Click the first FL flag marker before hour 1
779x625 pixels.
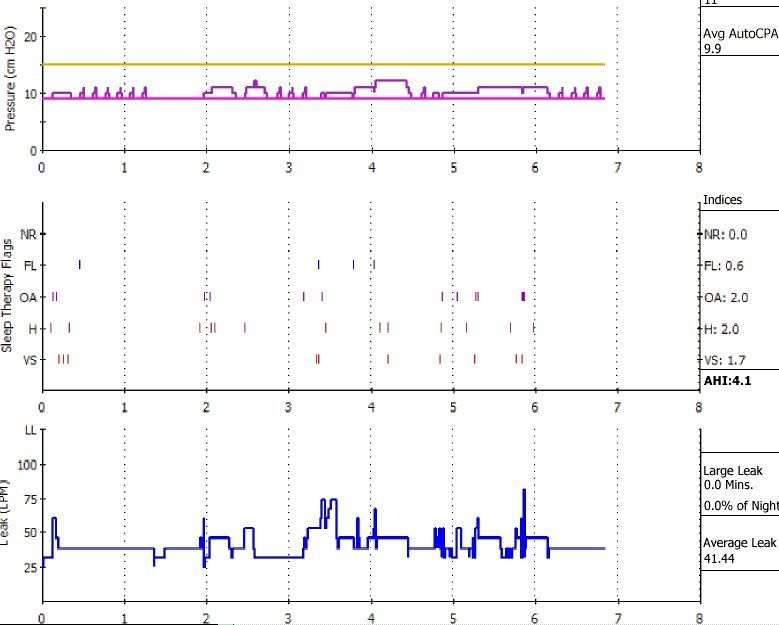80,264
